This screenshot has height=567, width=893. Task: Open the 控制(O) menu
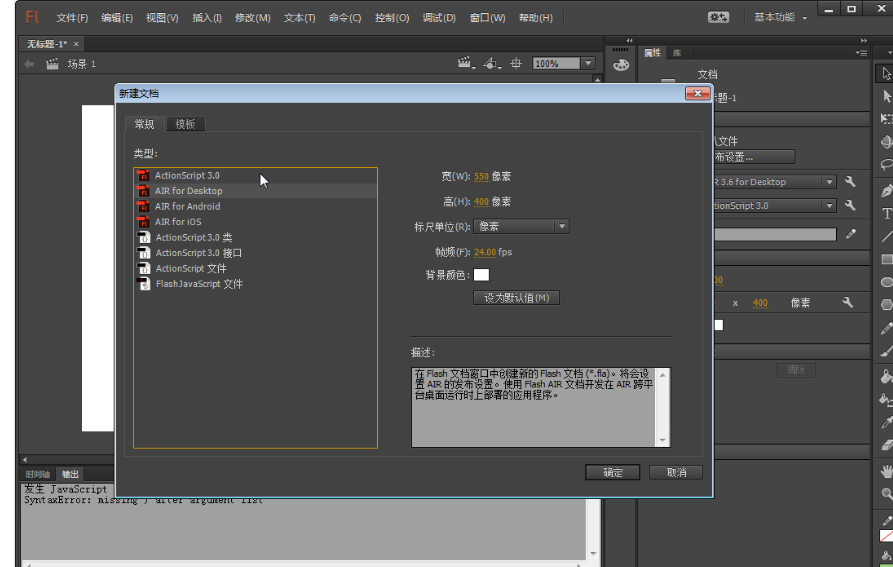(x=392, y=18)
